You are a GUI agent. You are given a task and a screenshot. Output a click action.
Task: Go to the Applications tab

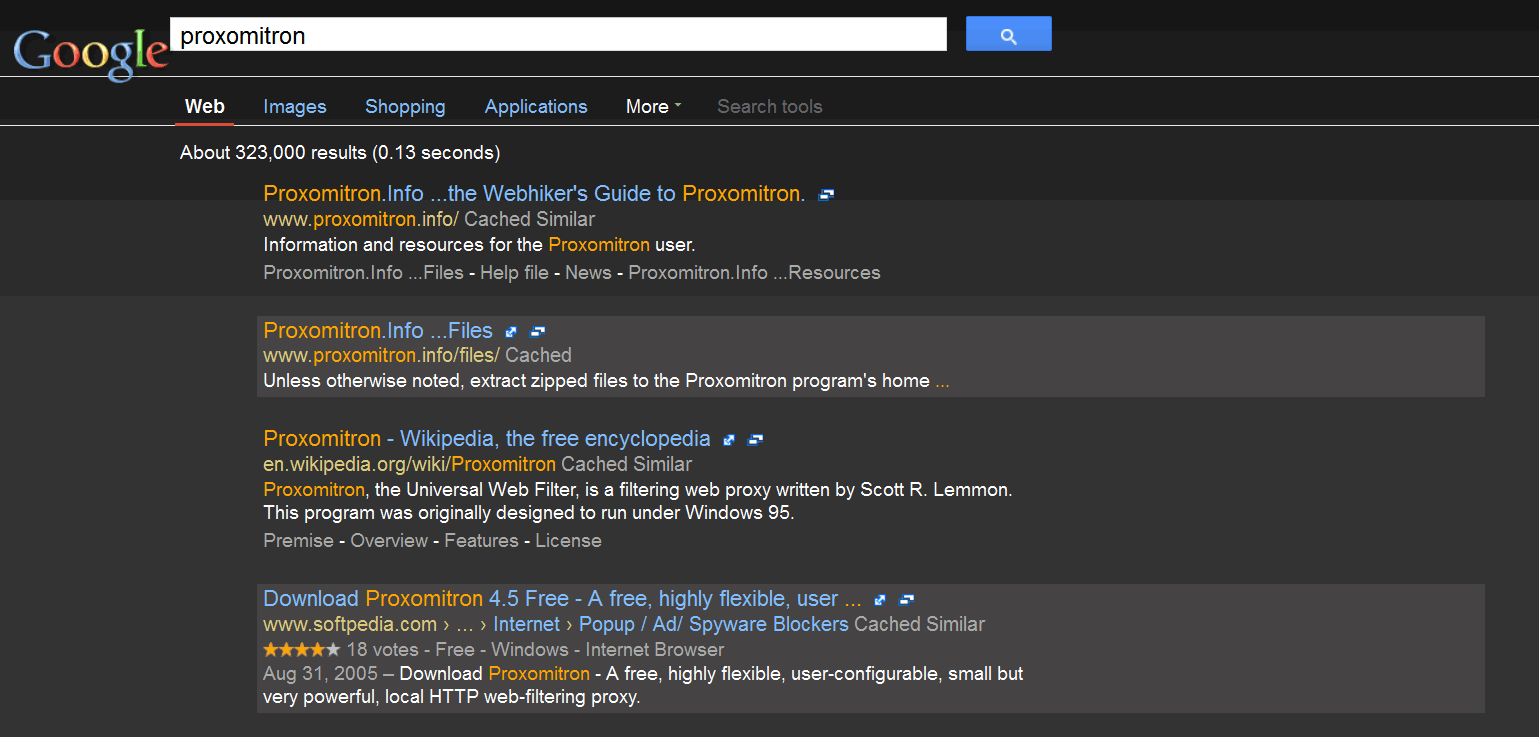[x=536, y=107]
